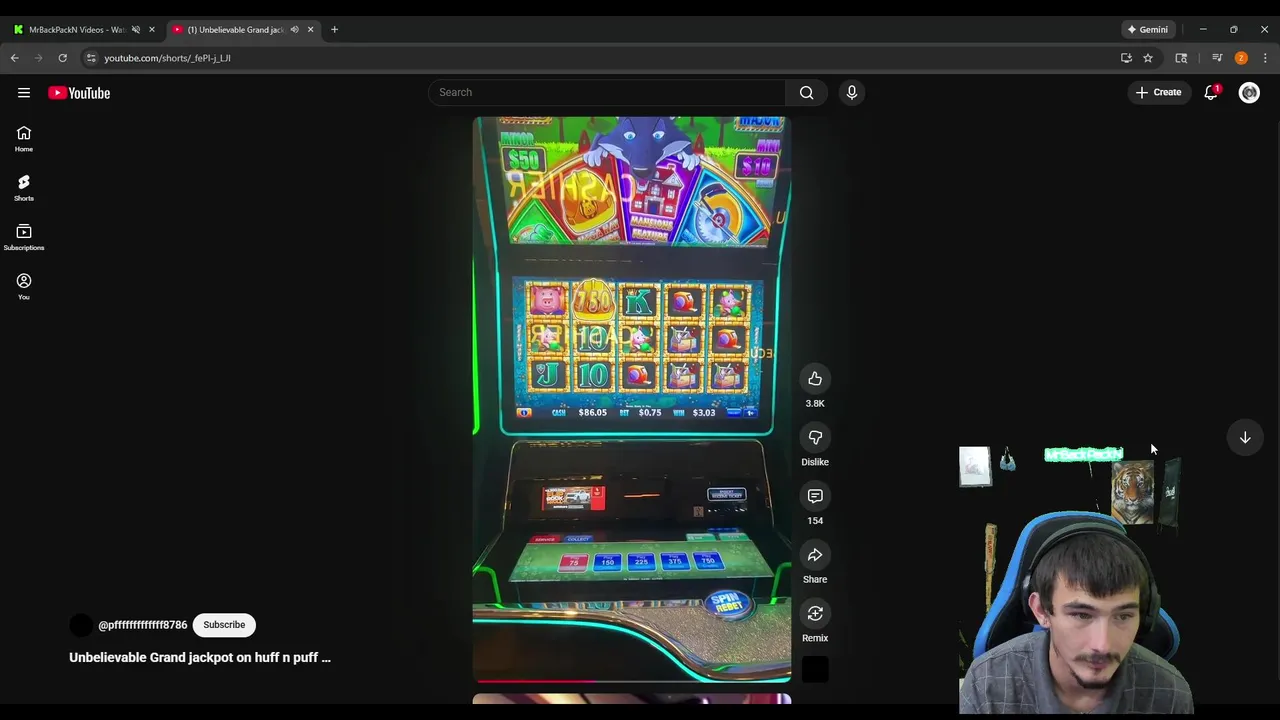Open the browser extensions icon
The image size is (1280, 720).
pyautogui.click(x=1181, y=58)
